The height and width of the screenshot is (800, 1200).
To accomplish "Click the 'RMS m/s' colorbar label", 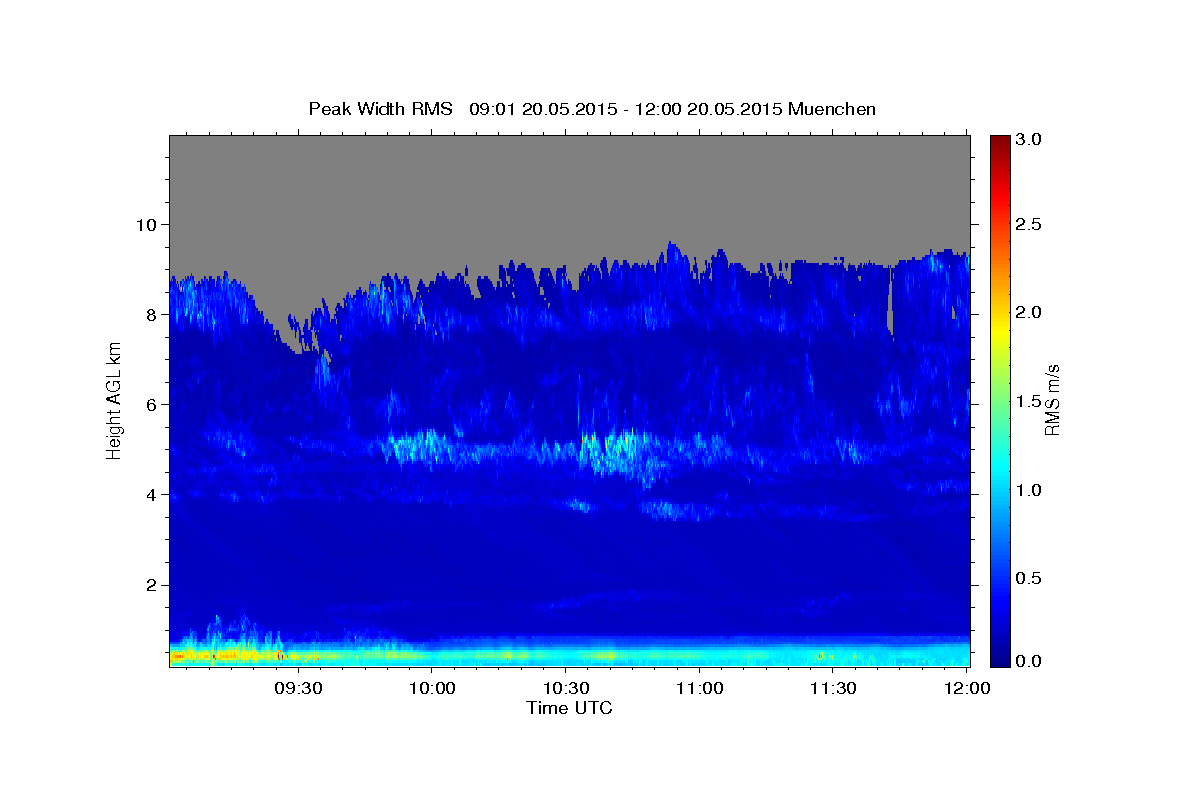I will point(1051,401).
